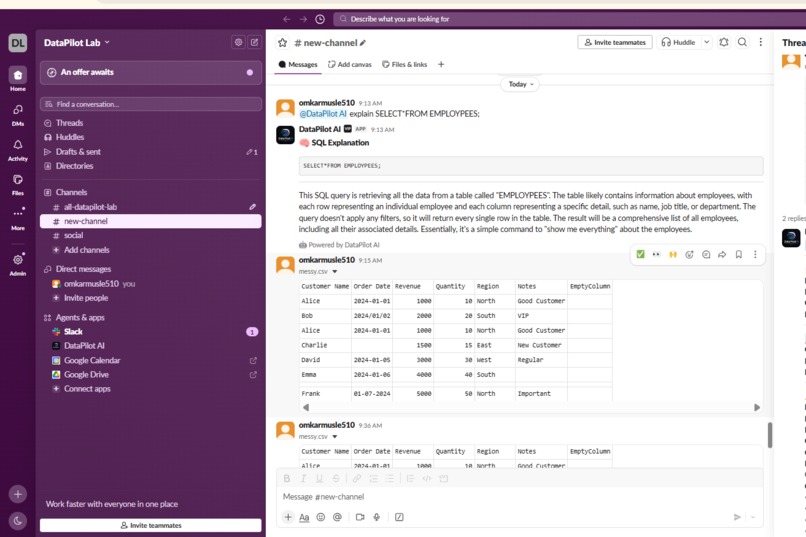Open emoji picker in composer
806x537 pixels.
(321, 517)
